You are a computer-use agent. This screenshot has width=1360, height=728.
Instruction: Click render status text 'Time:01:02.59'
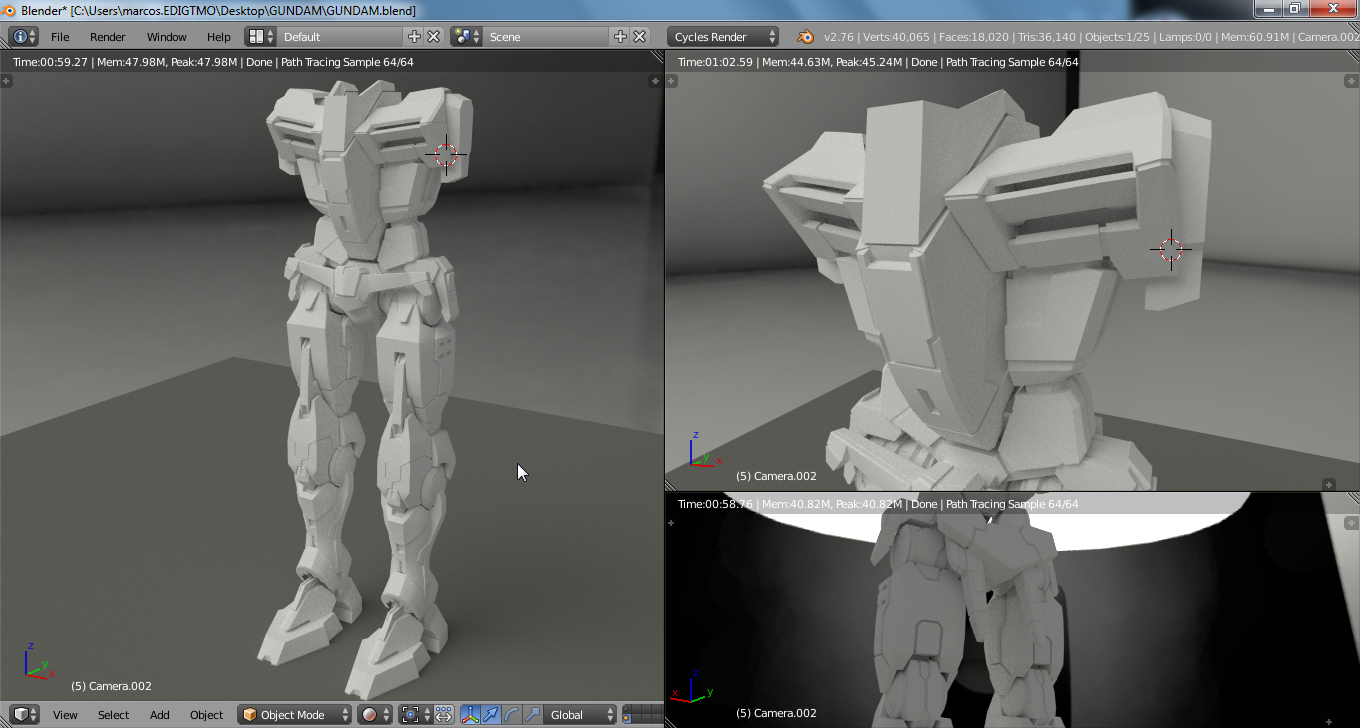pos(715,62)
